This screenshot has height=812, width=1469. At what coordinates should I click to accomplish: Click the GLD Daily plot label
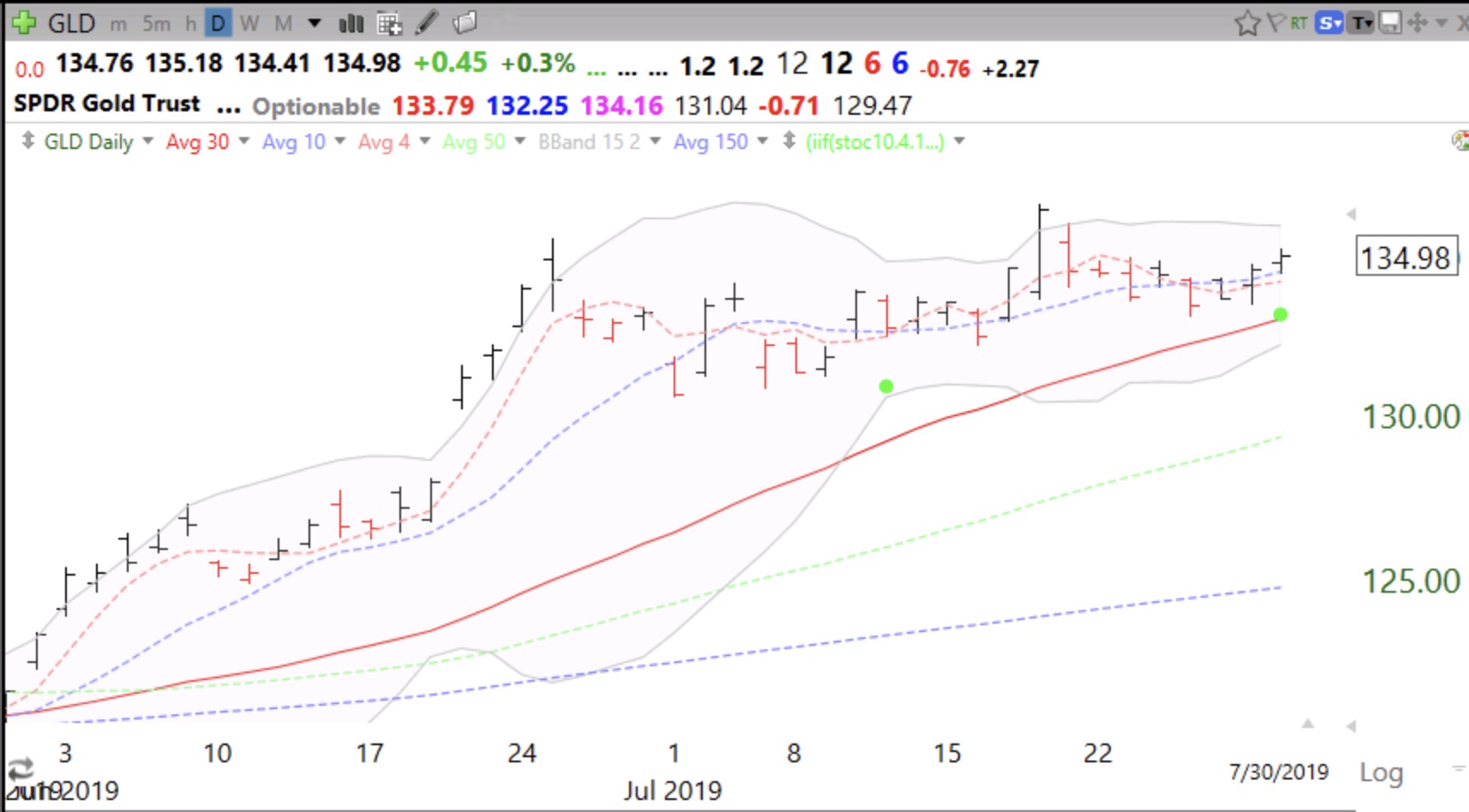click(88, 141)
